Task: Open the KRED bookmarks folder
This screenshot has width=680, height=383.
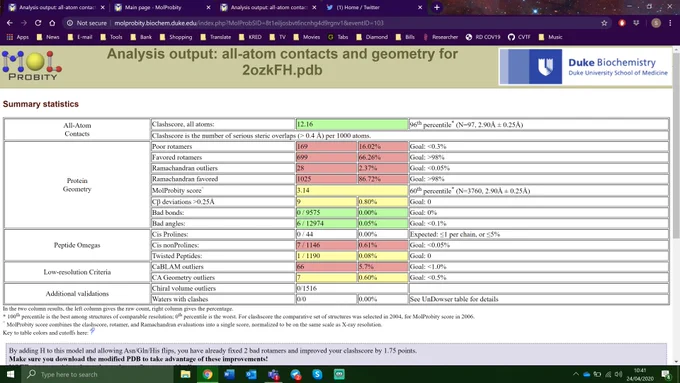Action: [250, 37]
